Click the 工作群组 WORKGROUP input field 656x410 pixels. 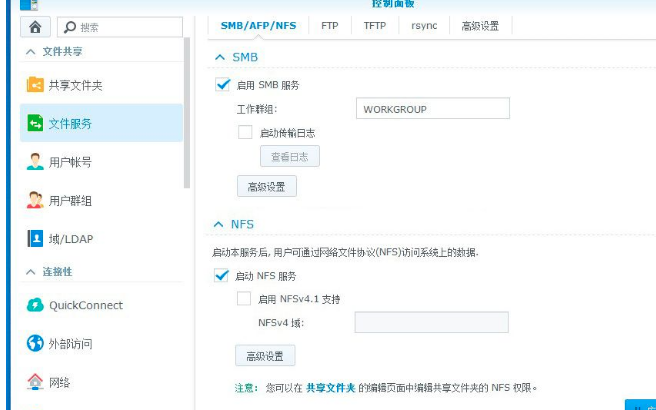432,108
